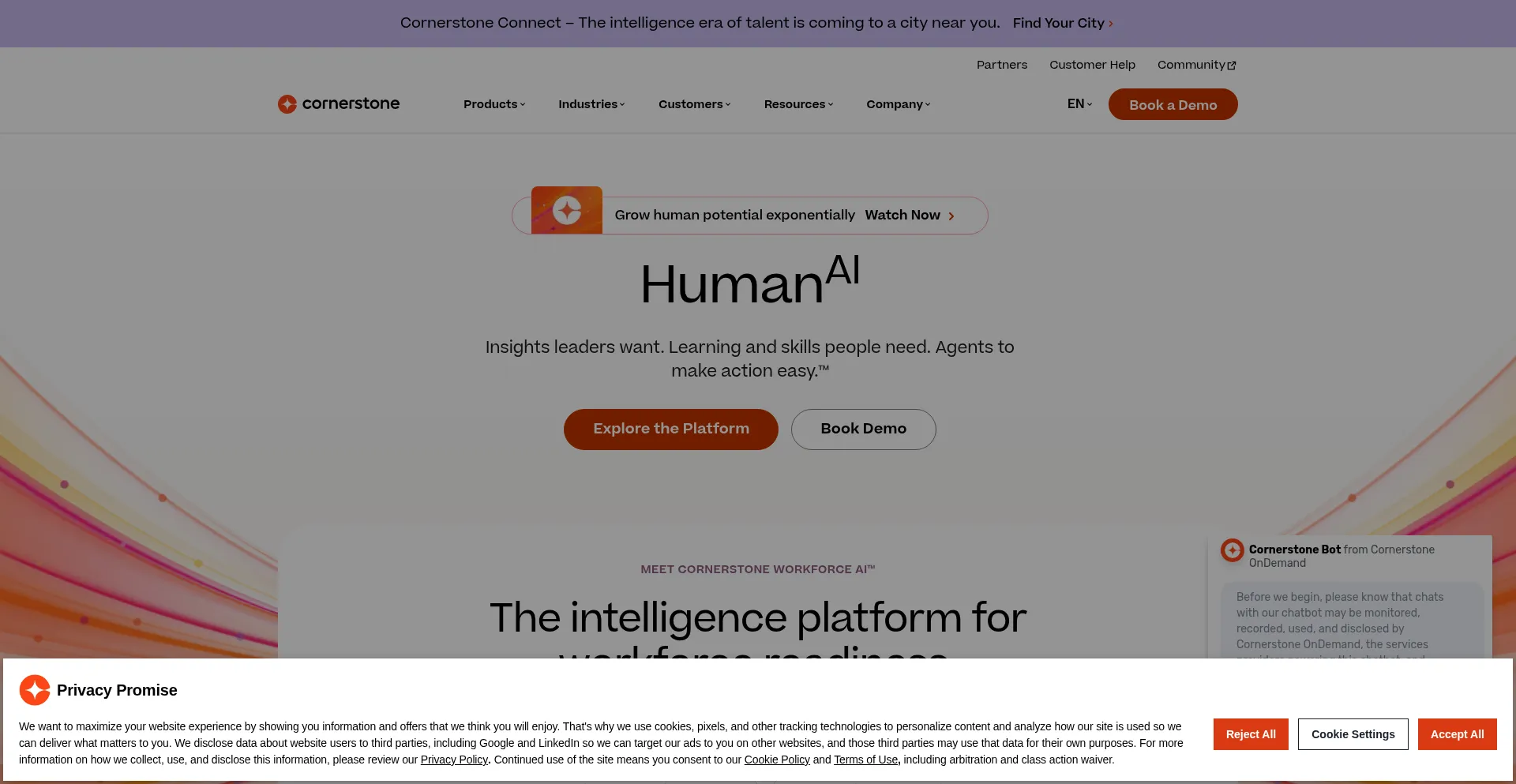Viewport: 1516px width, 784px height.
Task: Click 'MEET CORNERSTONE WORKFORCE AI' label
Action: (x=758, y=569)
